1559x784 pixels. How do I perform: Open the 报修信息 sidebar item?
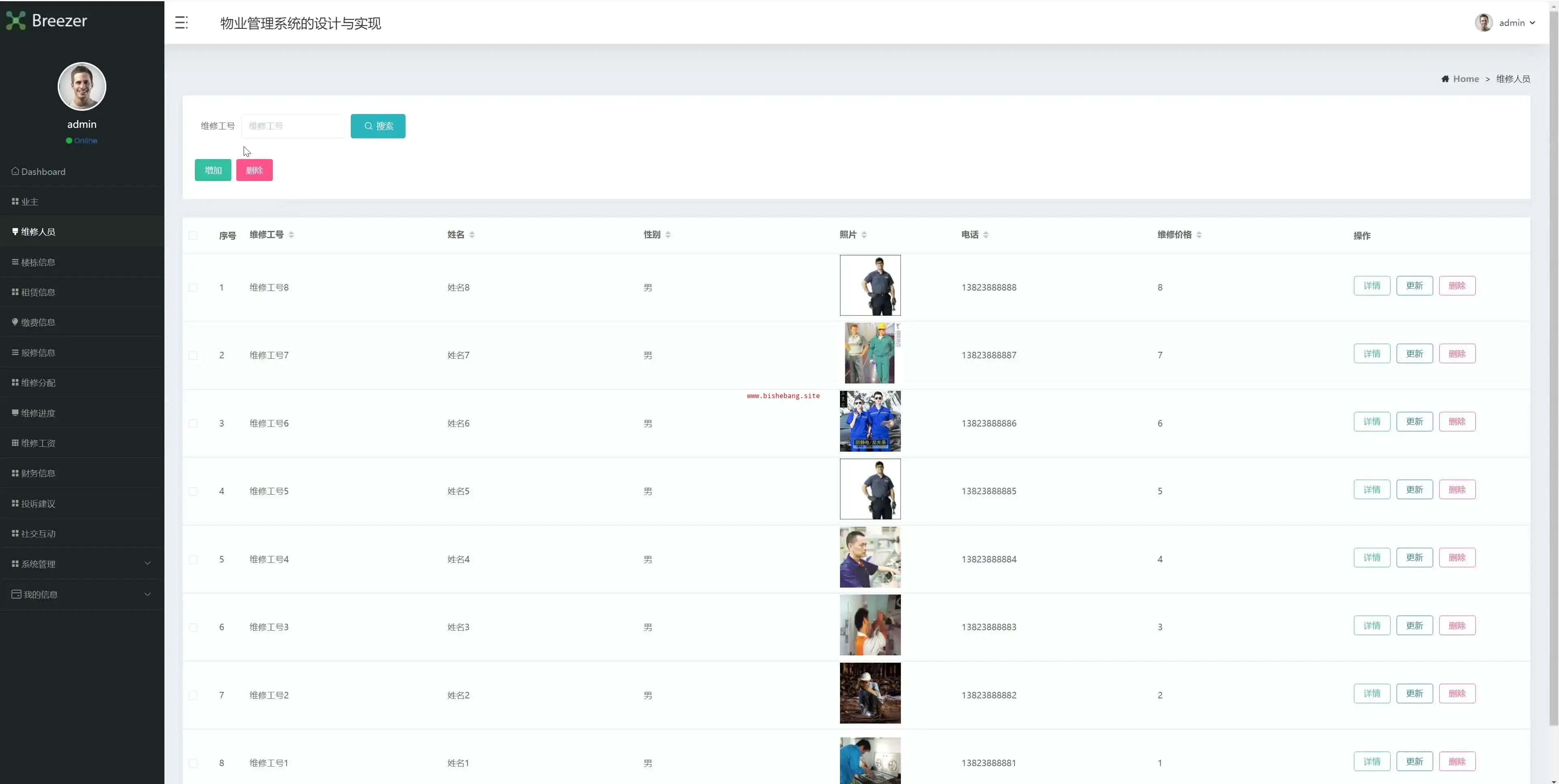coord(37,353)
